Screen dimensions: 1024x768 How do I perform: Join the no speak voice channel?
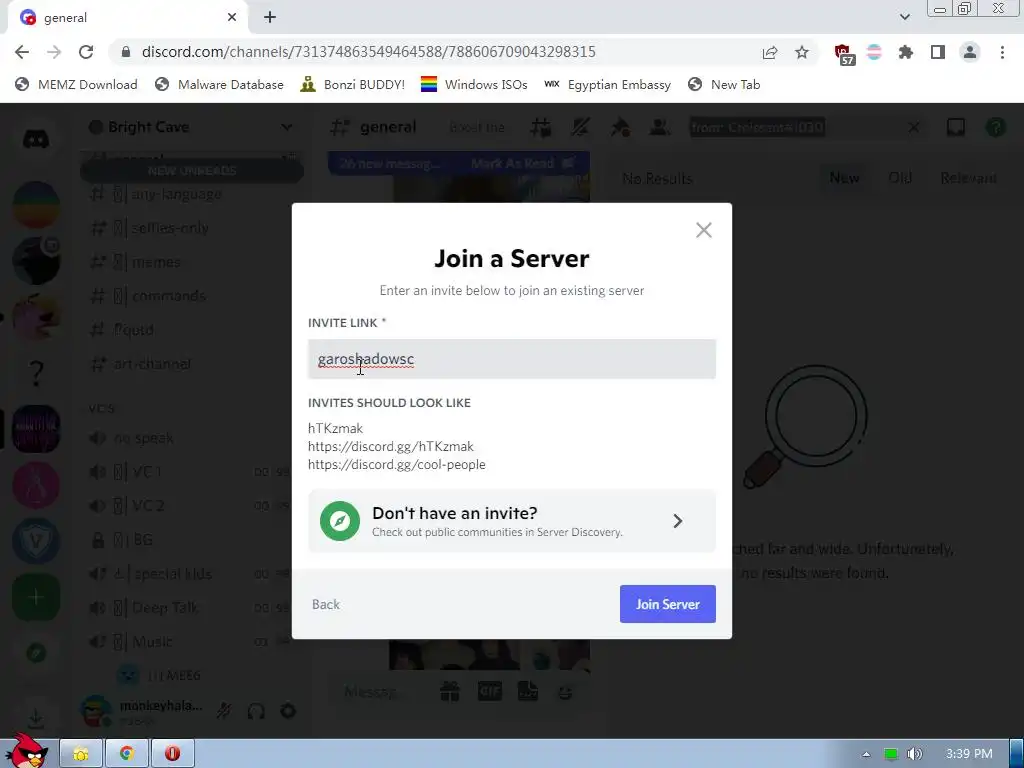pos(191,438)
